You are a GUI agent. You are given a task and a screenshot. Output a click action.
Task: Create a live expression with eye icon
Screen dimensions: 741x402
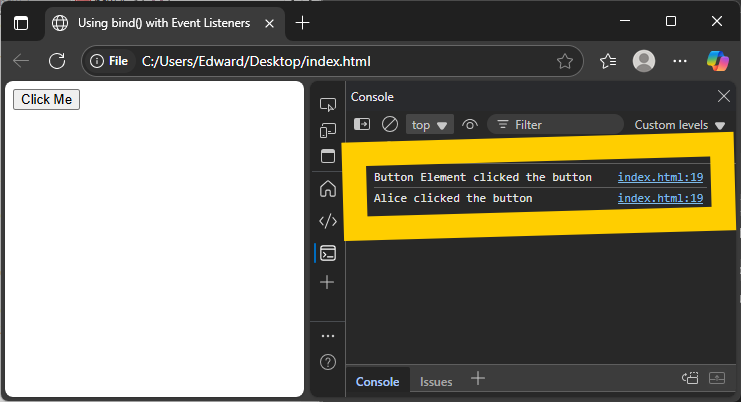(x=470, y=125)
